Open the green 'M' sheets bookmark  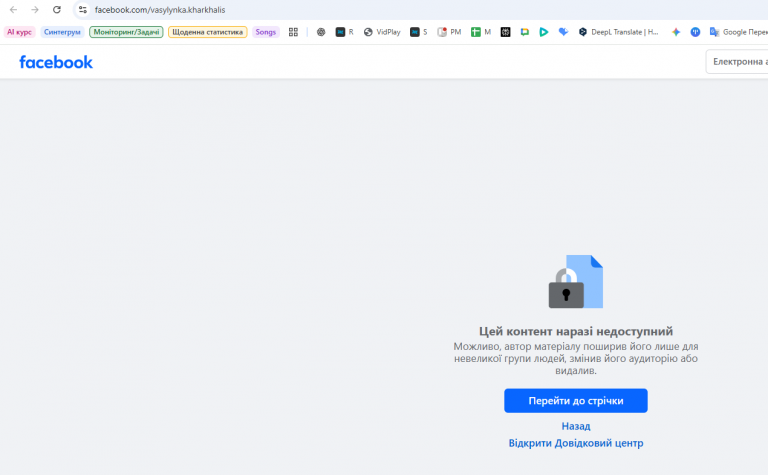tap(481, 32)
